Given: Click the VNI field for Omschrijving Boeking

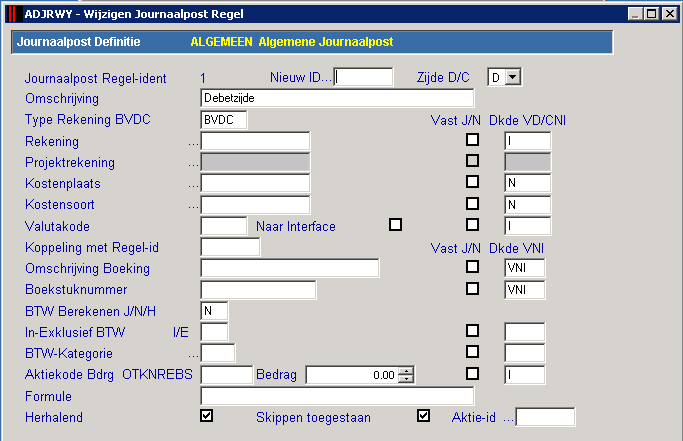Looking at the screenshot, I should (524, 268).
